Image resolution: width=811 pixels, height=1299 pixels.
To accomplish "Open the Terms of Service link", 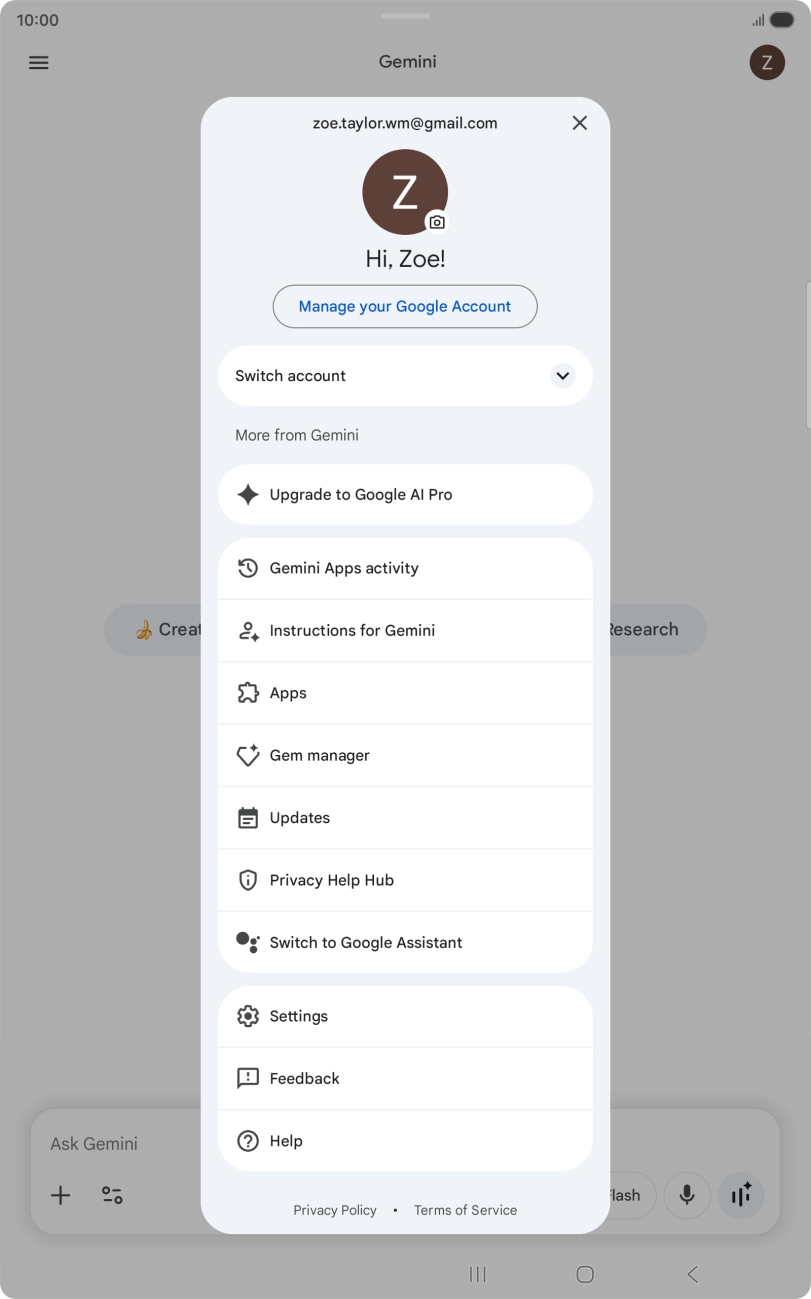I will 466,1210.
